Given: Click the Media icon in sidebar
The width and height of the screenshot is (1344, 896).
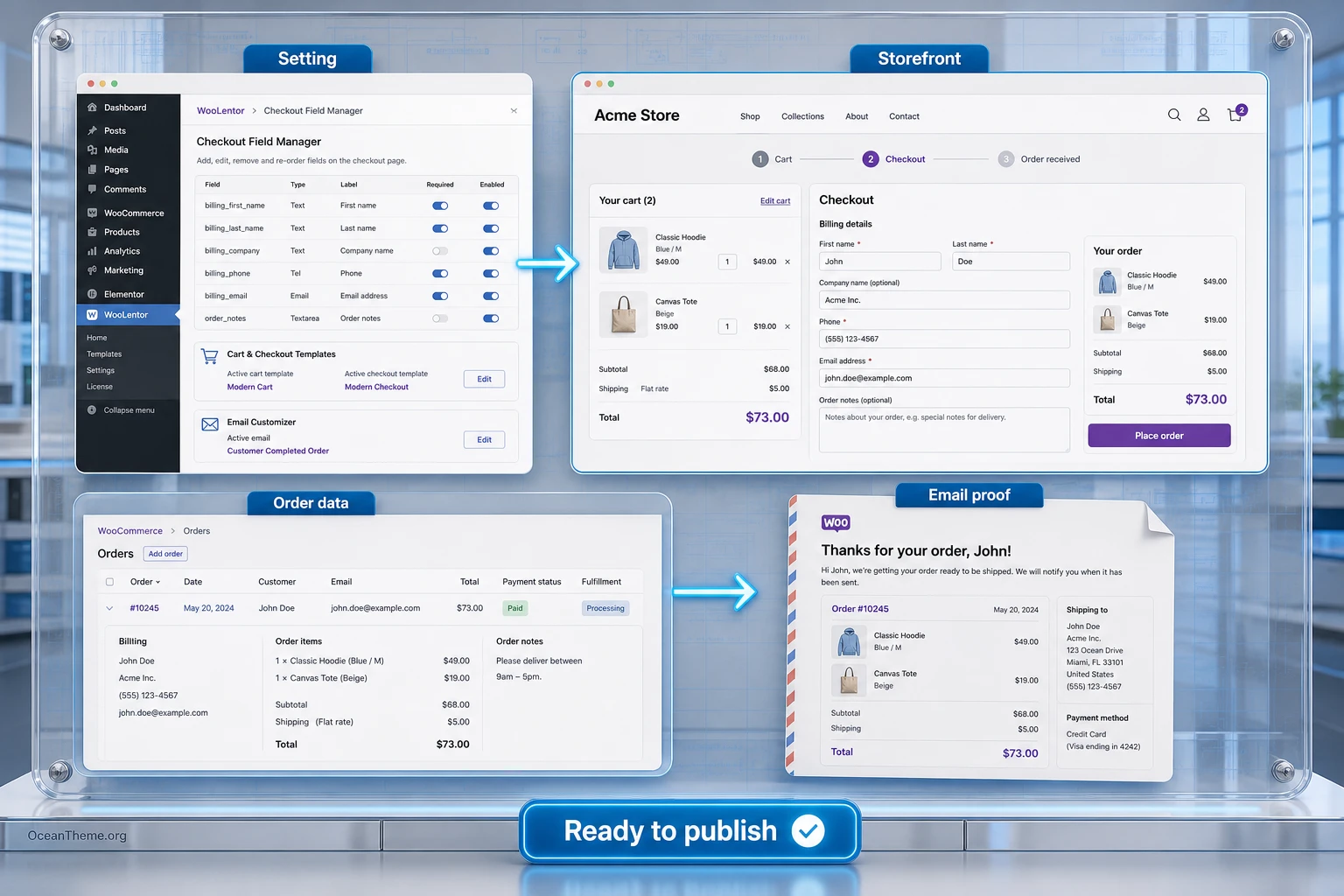Looking at the screenshot, I should coord(92,150).
